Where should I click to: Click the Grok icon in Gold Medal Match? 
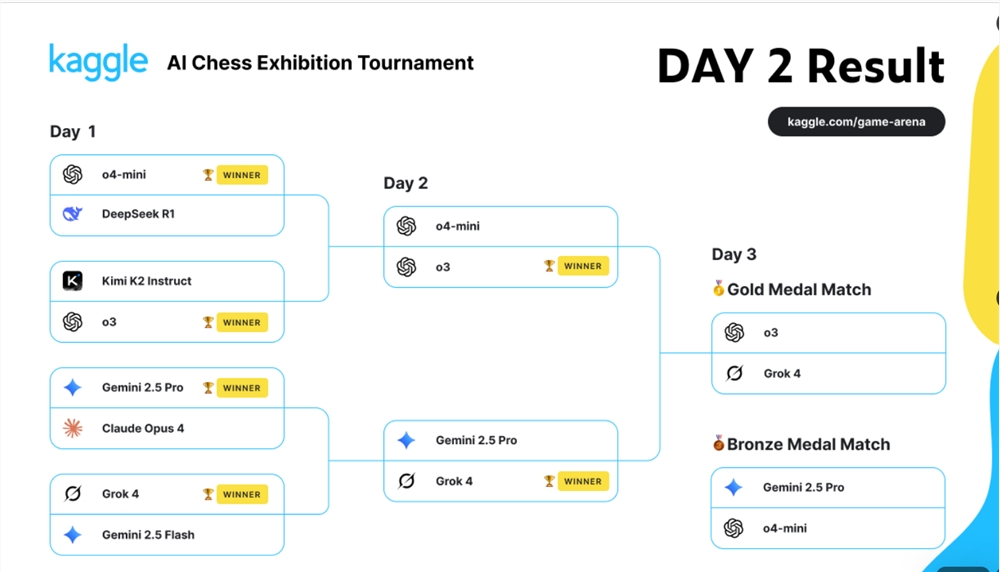point(734,374)
